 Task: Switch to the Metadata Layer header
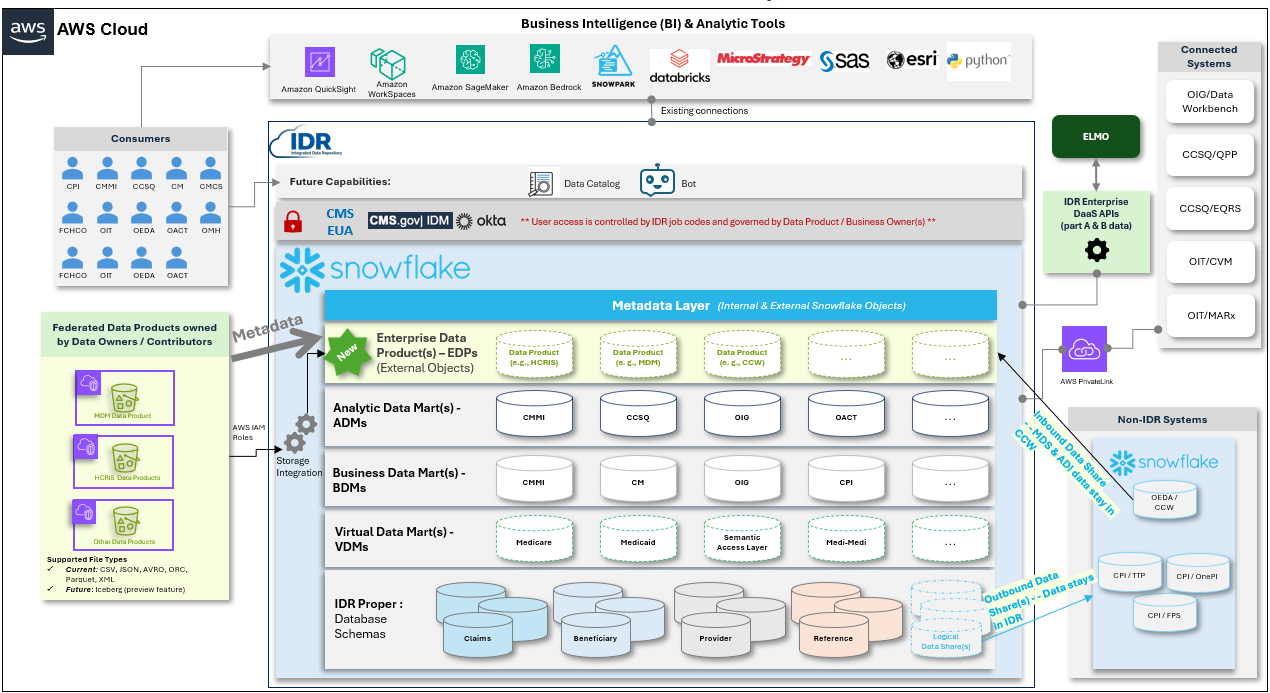pyautogui.click(x=659, y=305)
